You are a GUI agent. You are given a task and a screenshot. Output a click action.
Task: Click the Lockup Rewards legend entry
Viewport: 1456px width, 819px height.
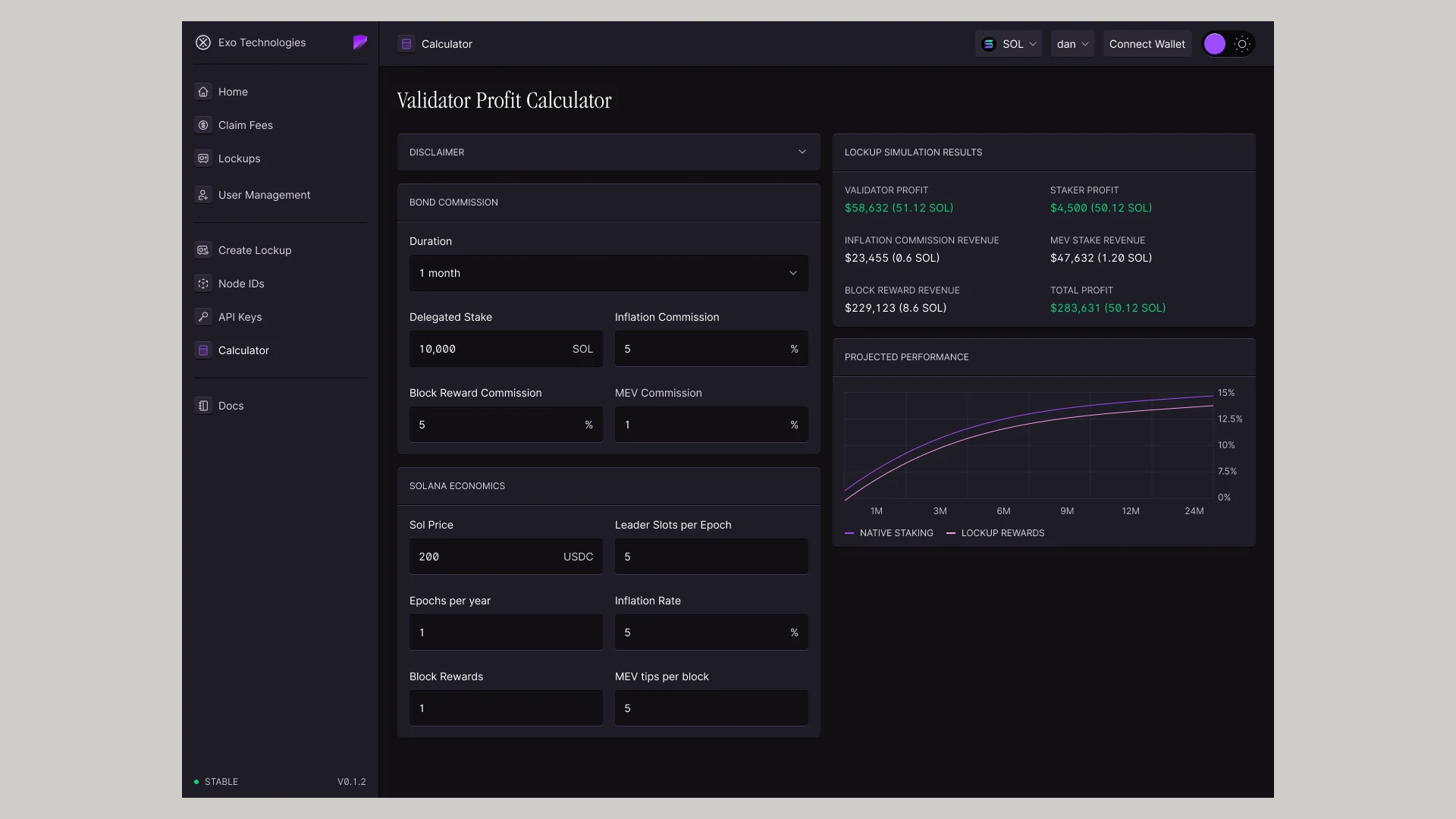[996, 533]
